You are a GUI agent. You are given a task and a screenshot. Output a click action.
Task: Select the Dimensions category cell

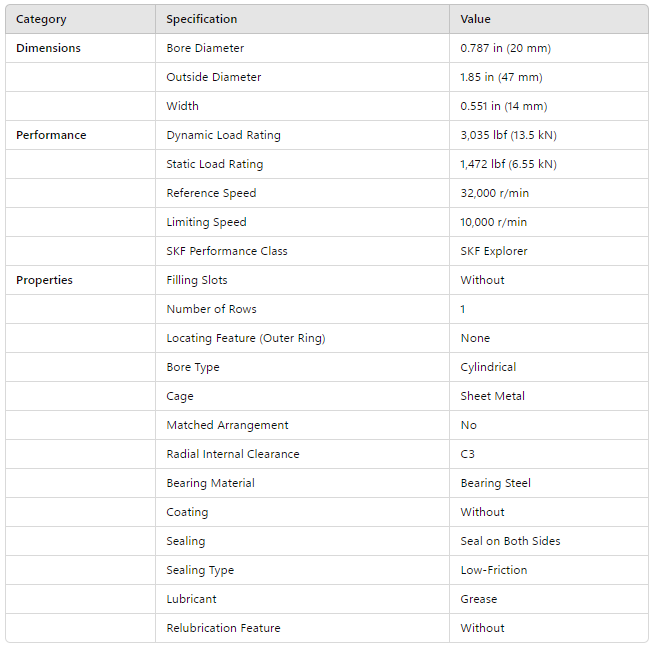(48, 48)
